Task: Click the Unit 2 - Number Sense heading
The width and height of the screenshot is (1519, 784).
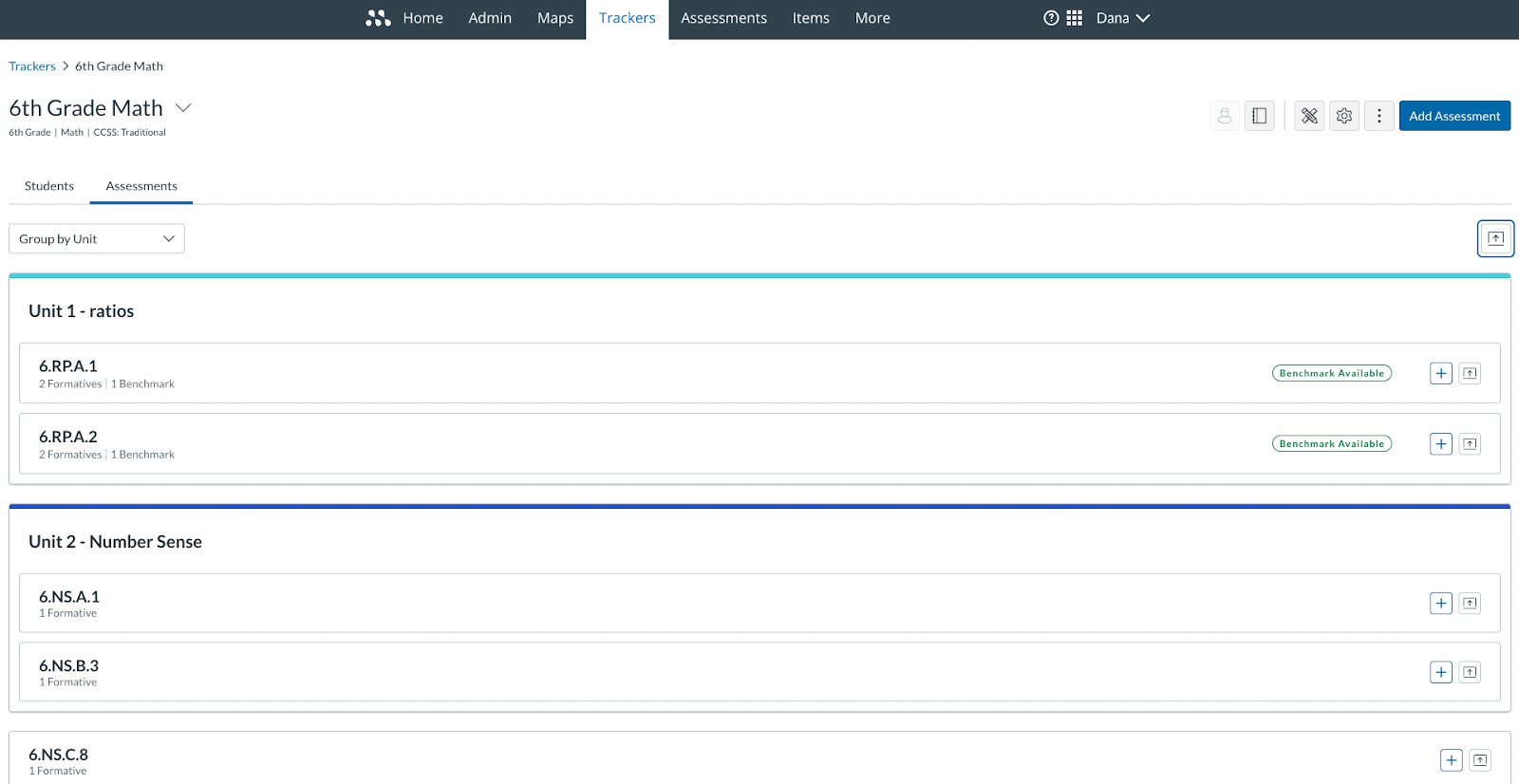Action: (x=115, y=542)
